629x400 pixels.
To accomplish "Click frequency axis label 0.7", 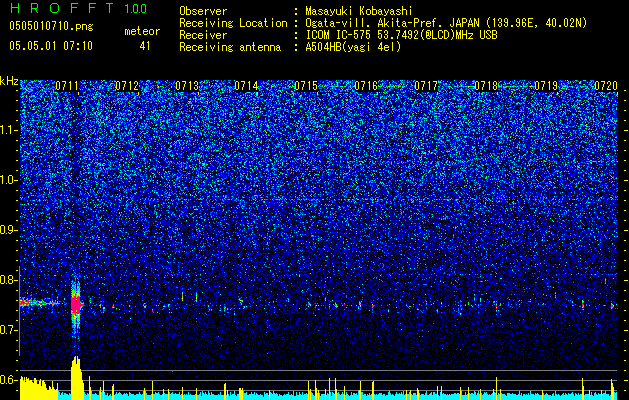I will point(8,330).
